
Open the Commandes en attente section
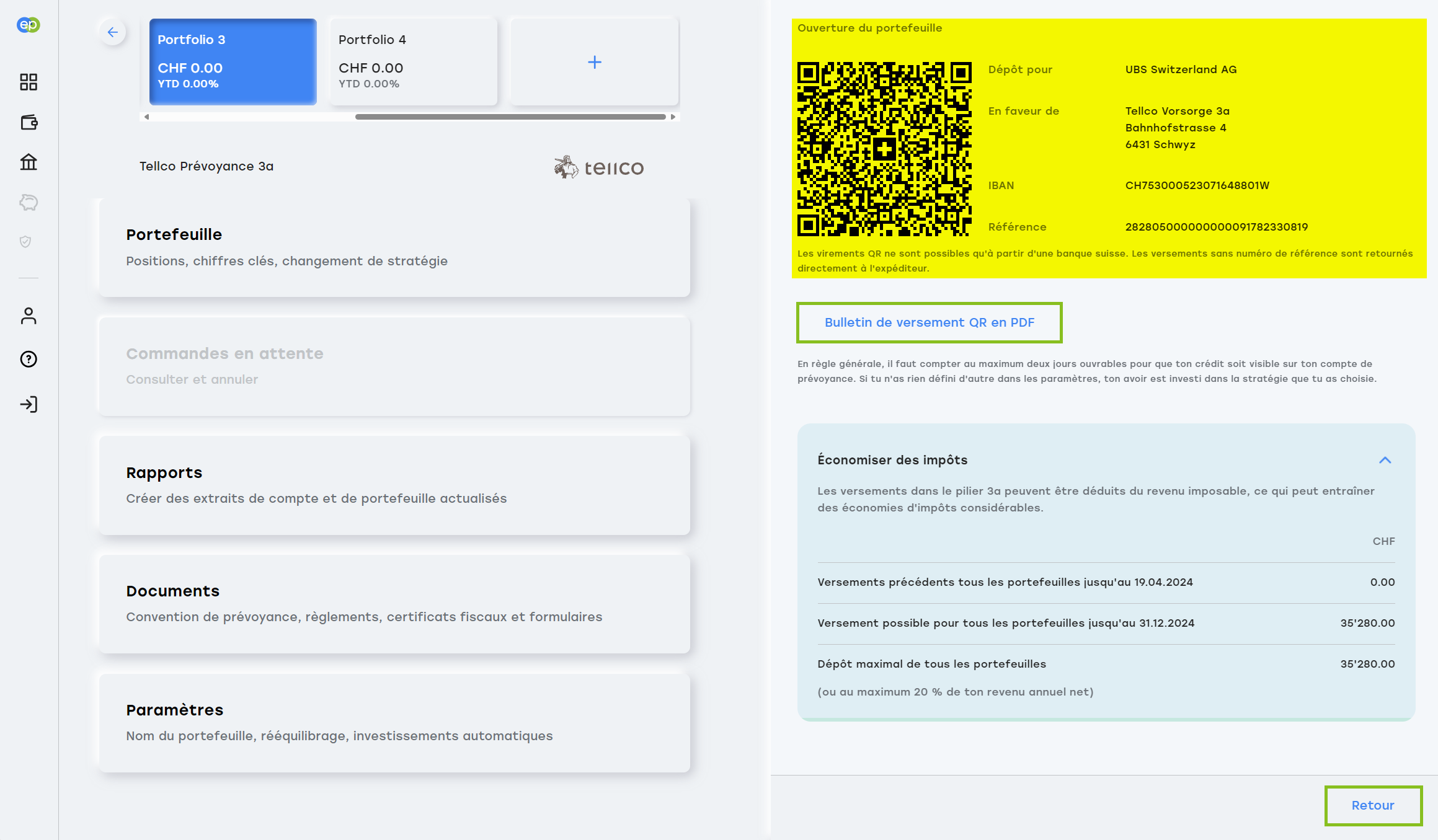[x=394, y=366]
